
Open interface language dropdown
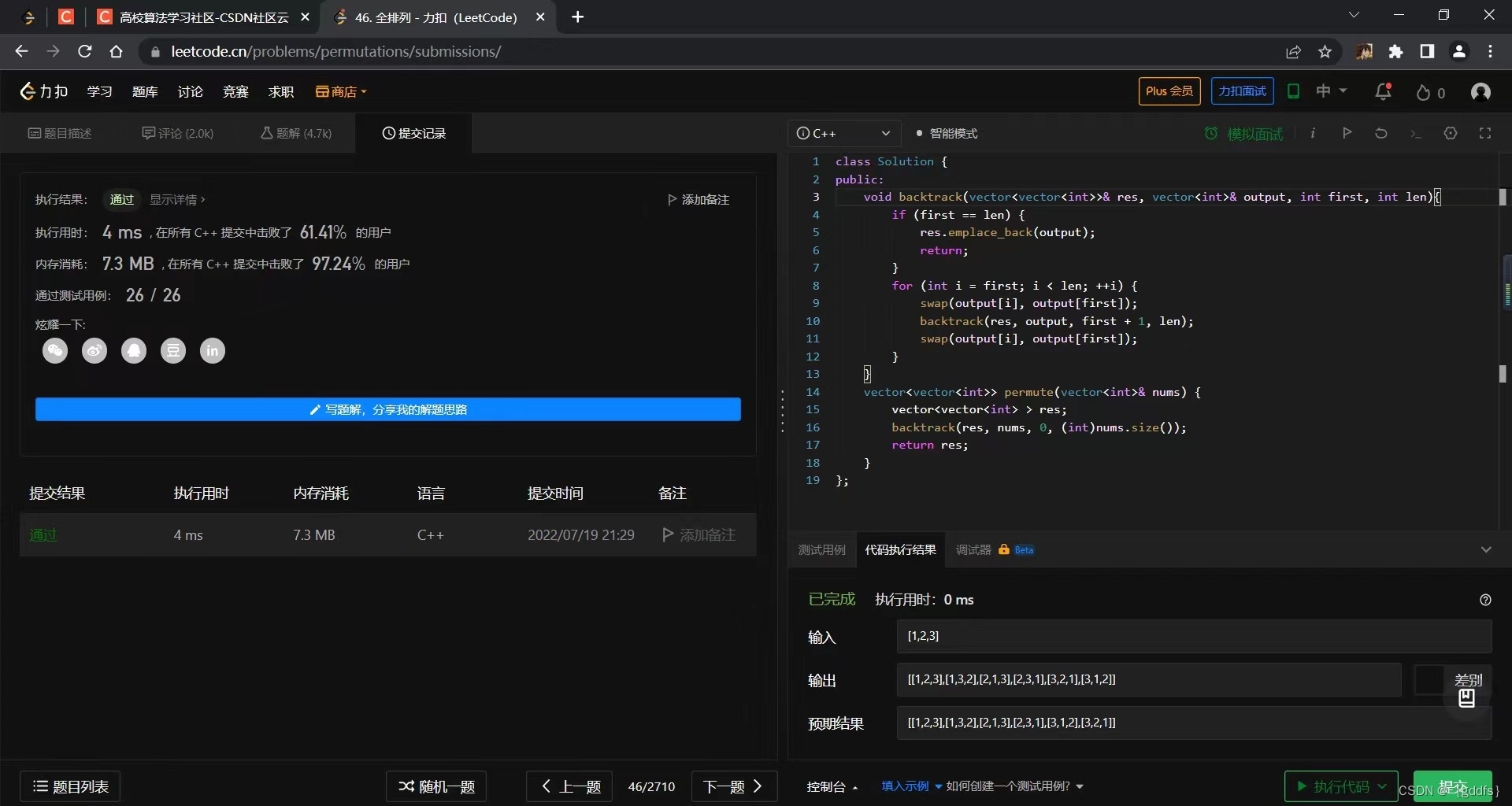pyautogui.click(x=1331, y=91)
